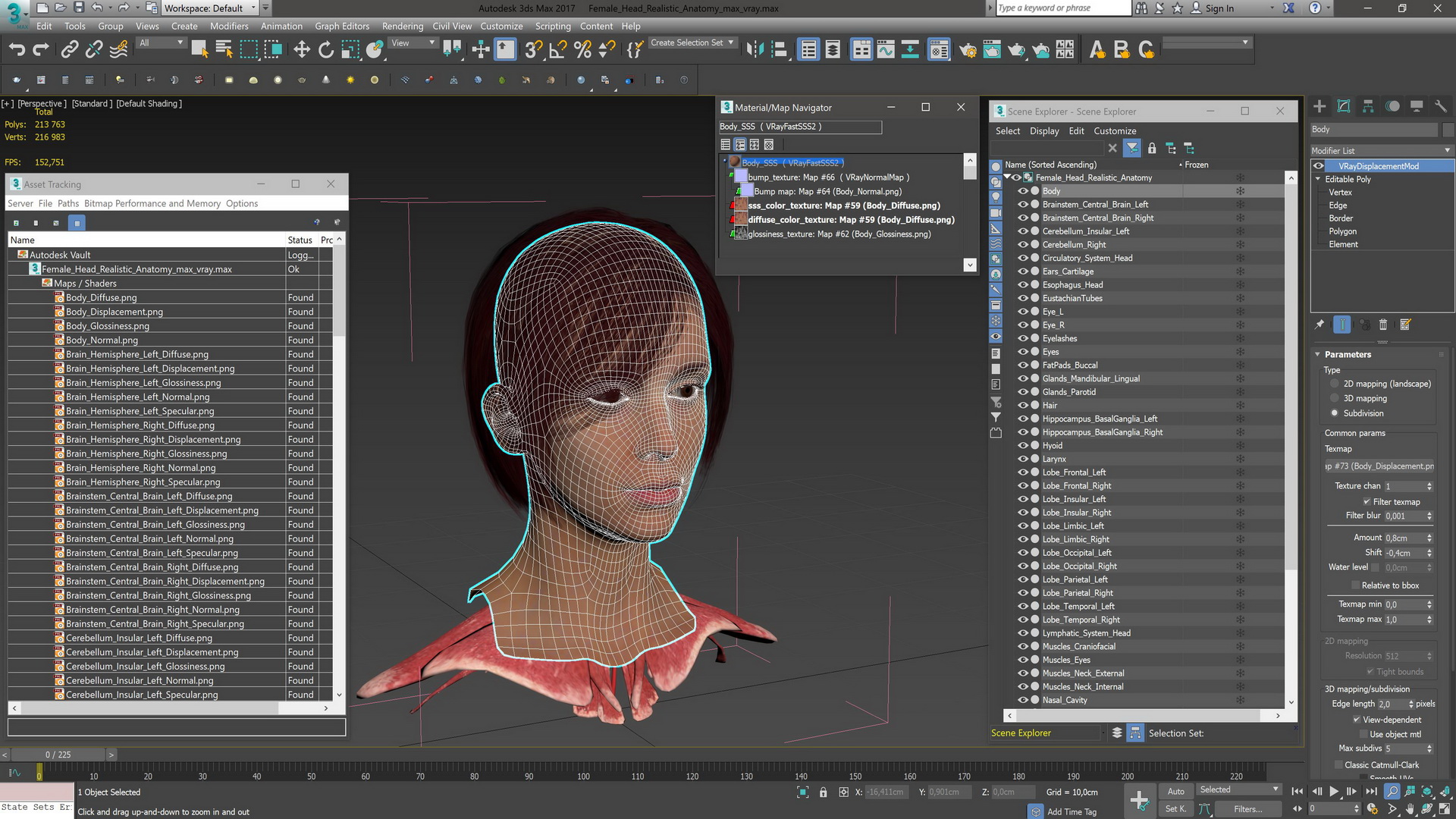Click Asset Tracking horizontal scrollbar
This screenshot has height=819, width=1456.
point(169,708)
